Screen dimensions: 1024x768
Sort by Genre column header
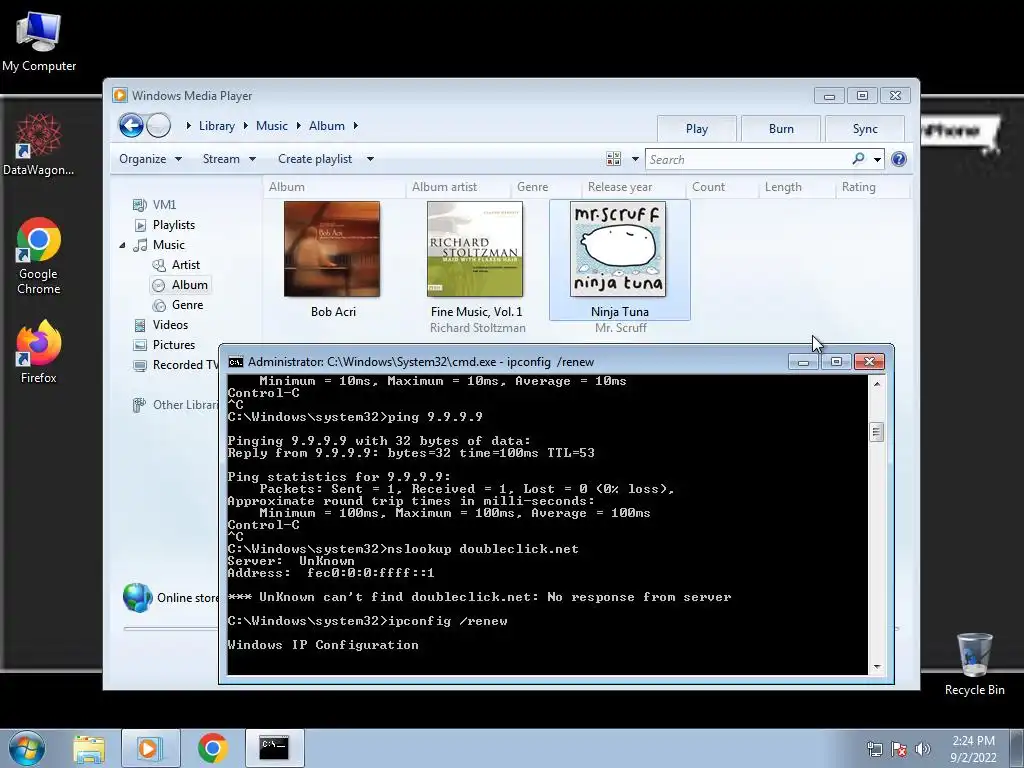click(x=532, y=187)
